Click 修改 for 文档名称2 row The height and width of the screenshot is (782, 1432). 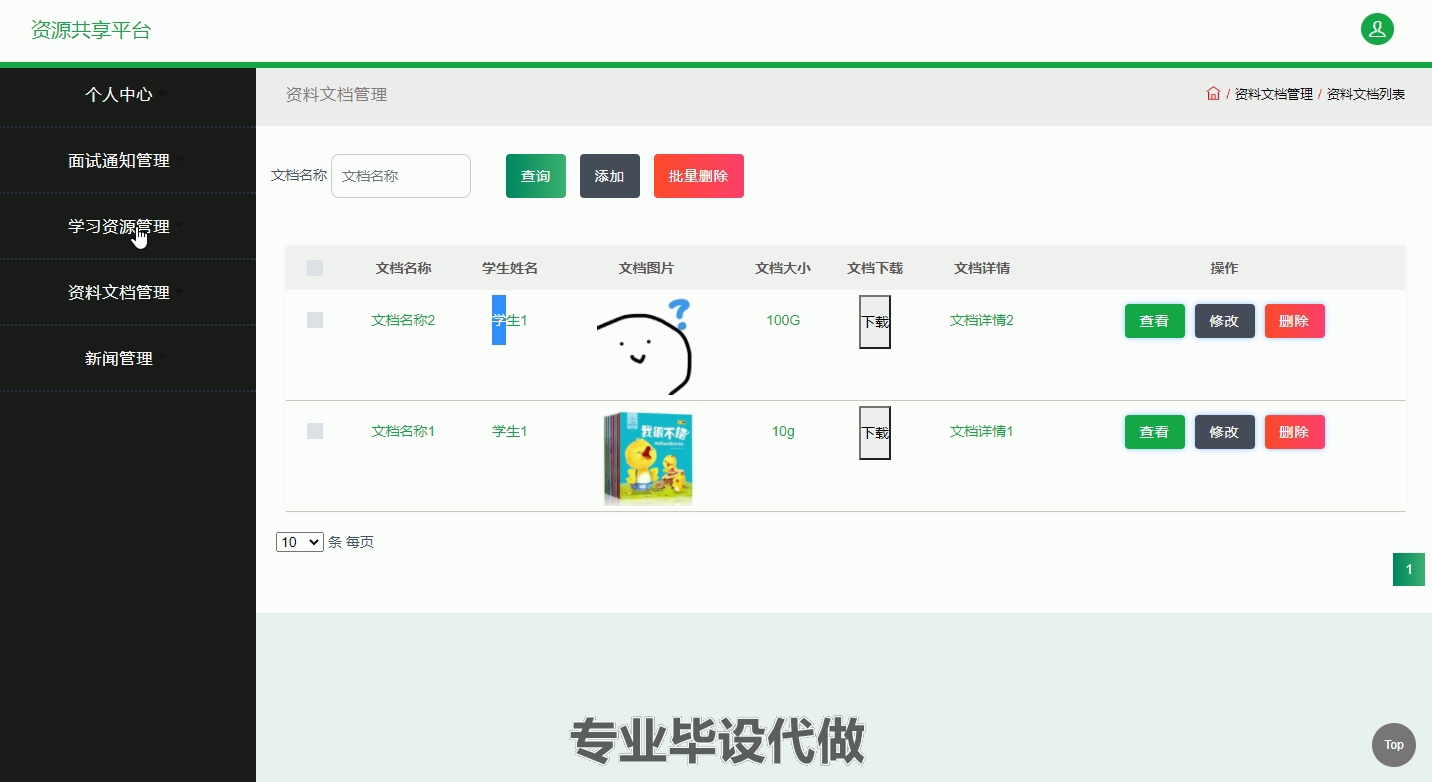(1225, 321)
